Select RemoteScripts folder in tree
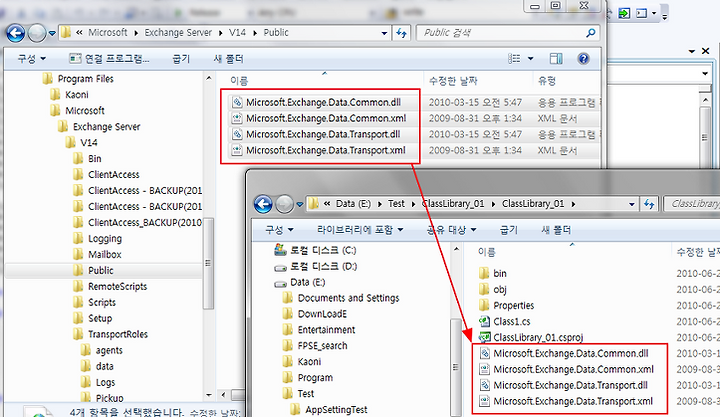This screenshot has width=720, height=417. pyautogui.click(x=110, y=286)
